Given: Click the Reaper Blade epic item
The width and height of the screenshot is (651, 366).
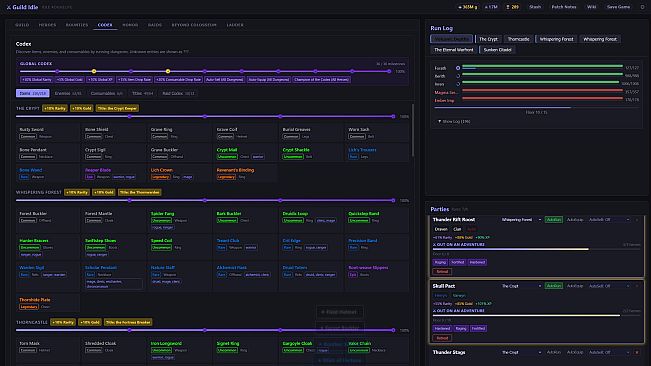Looking at the screenshot, I should (113, 173).
